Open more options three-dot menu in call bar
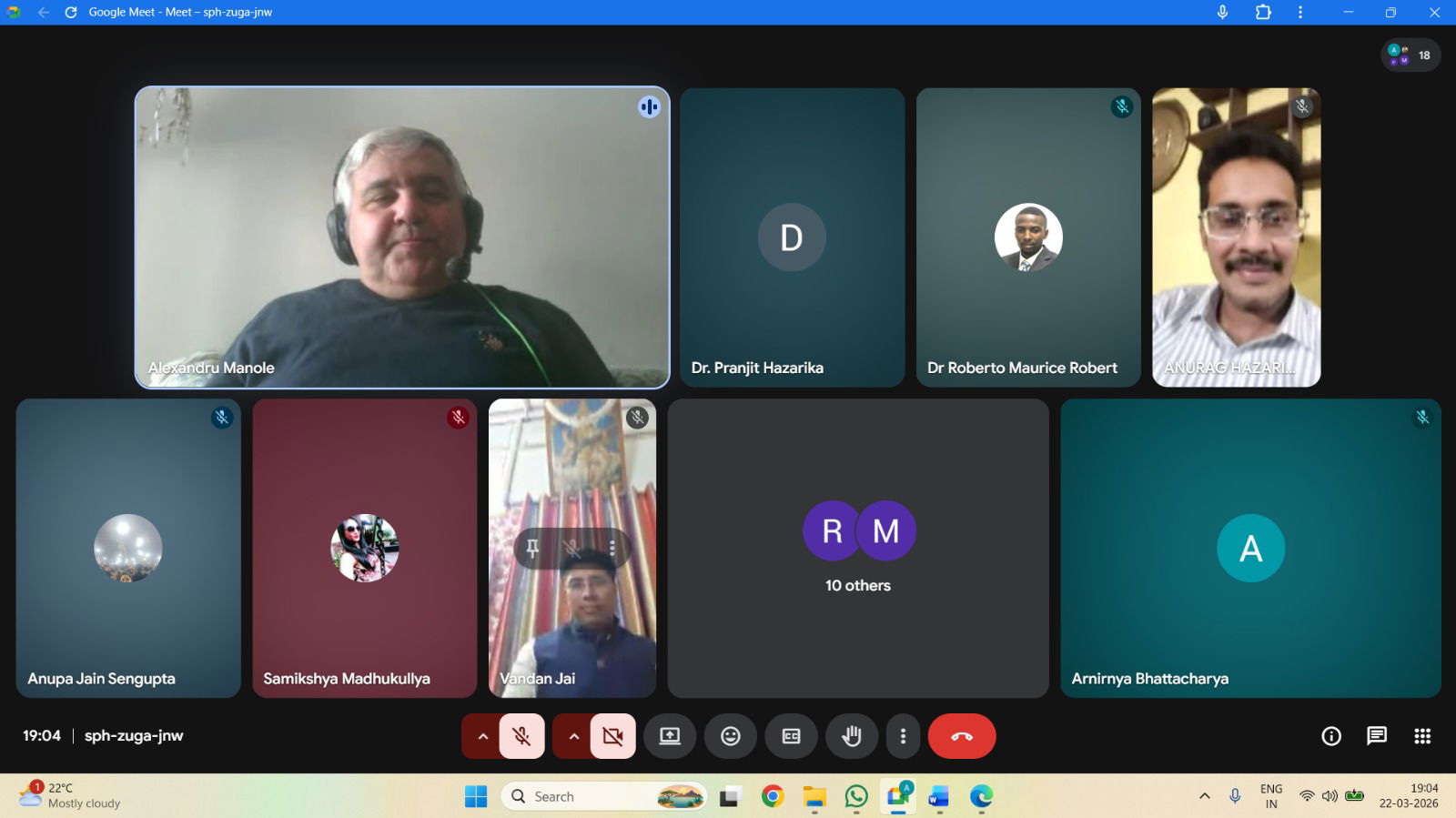Screen dimensions: 1456x818 pos(903,736)
